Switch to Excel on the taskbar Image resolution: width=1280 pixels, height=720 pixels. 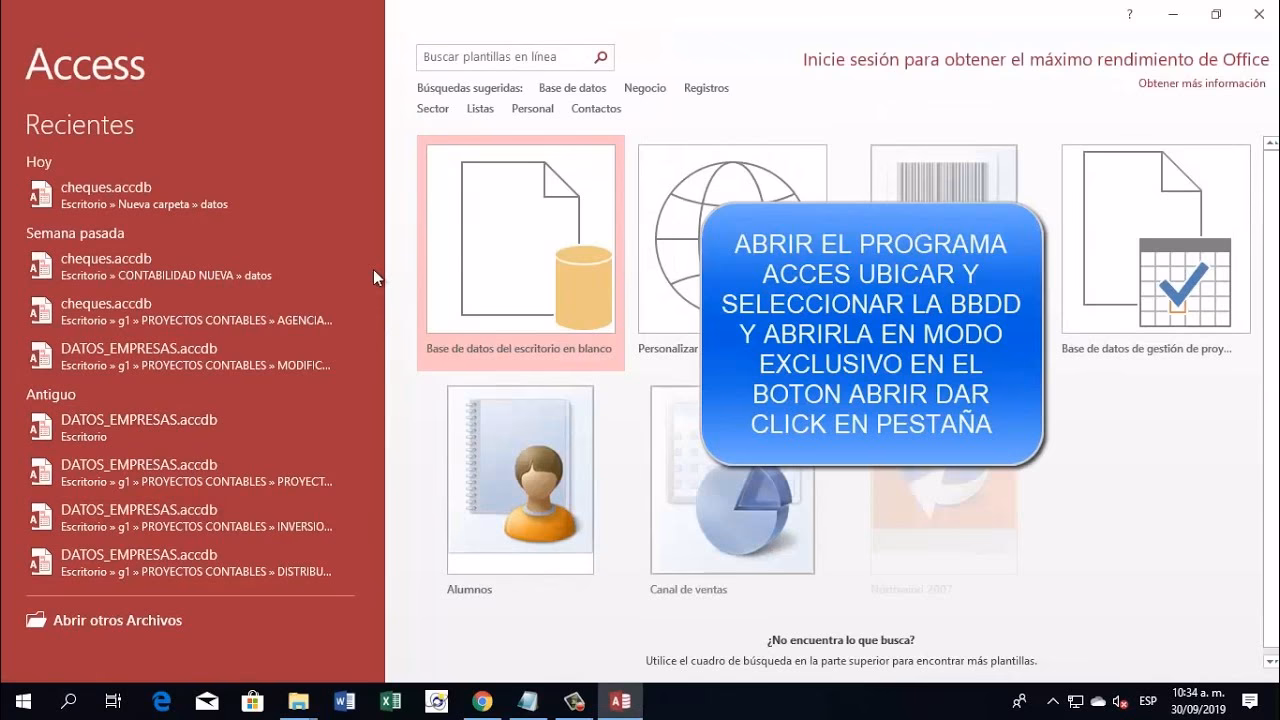(x=390, y=701)
